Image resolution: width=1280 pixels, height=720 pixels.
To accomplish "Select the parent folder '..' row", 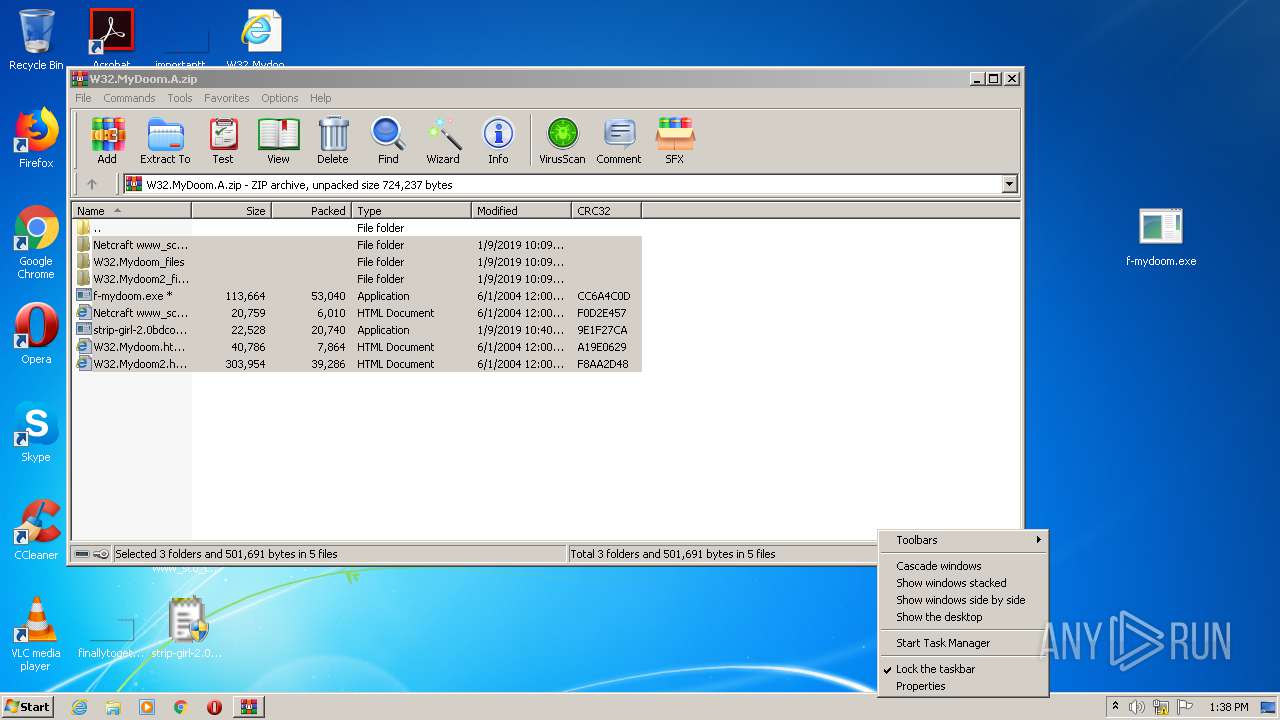I will 357,228.
